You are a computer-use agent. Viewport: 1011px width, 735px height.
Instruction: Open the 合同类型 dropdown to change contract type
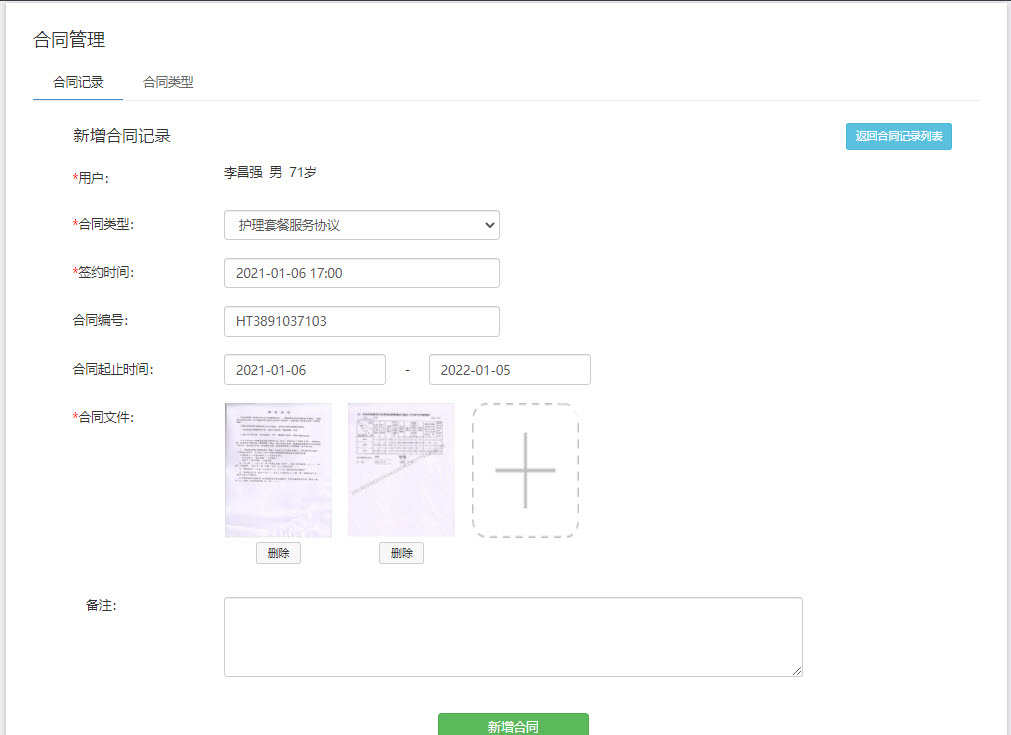coord(361,225)
